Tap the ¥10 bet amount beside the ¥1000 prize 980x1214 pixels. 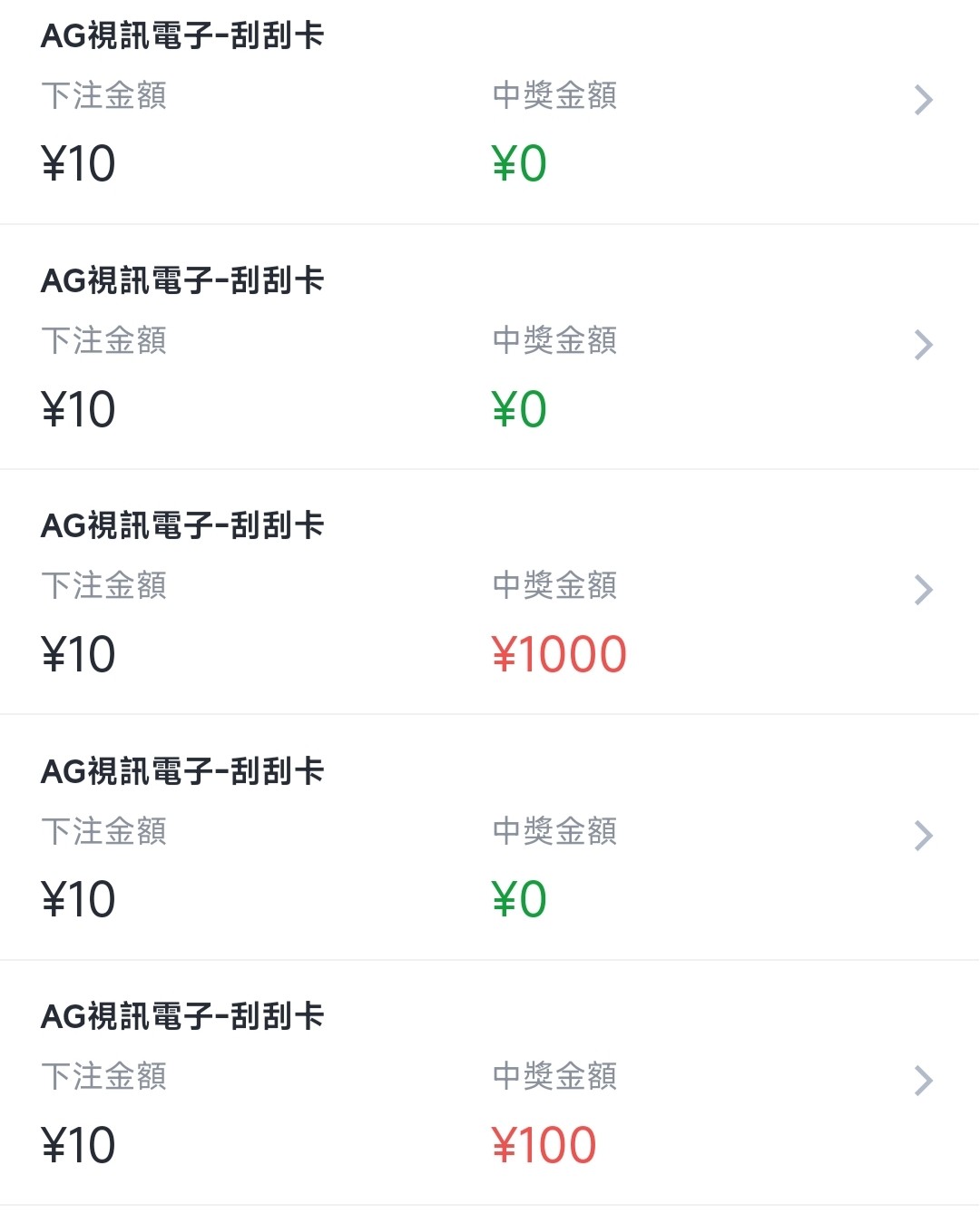[78, 654]
